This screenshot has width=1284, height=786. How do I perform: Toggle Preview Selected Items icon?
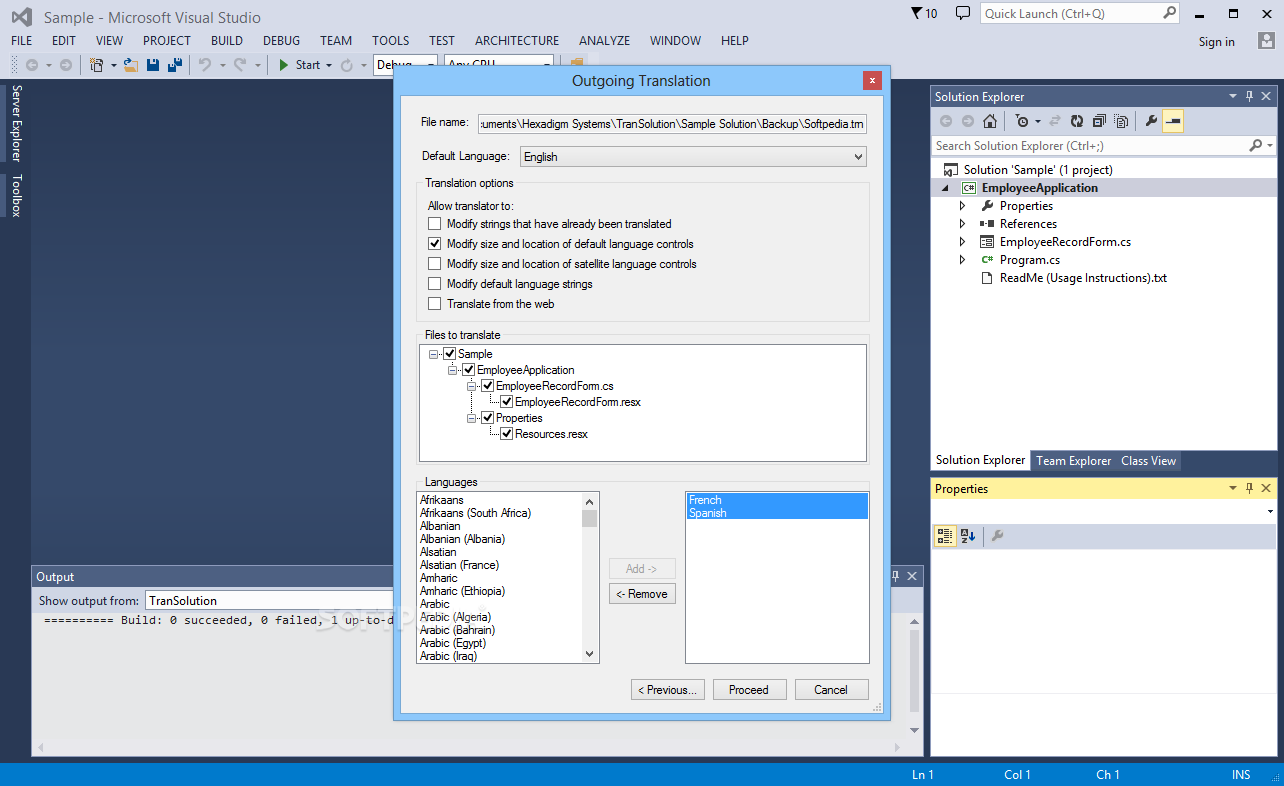tap(1173, 121)
